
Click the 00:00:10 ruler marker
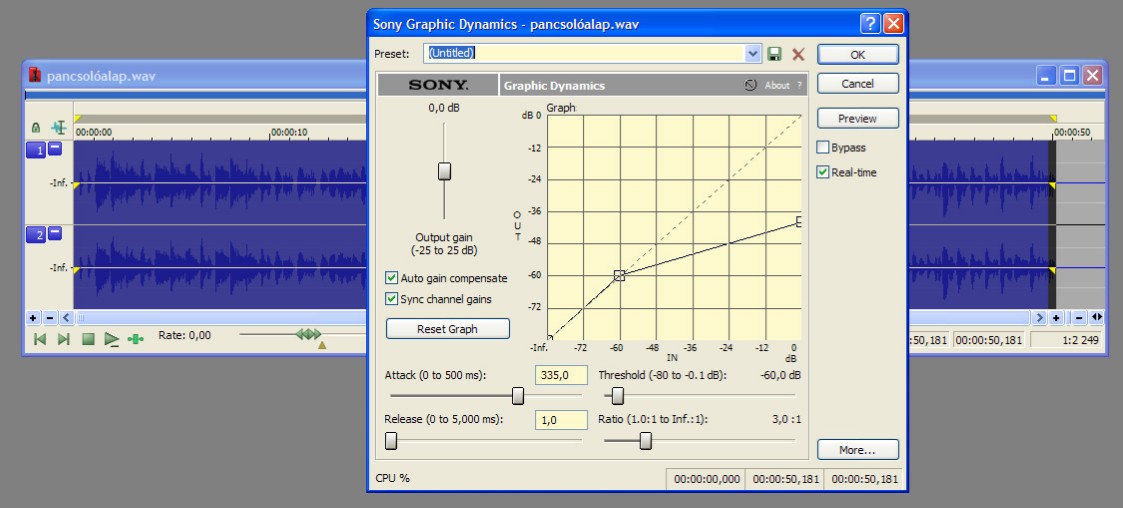tap(289, 133)
